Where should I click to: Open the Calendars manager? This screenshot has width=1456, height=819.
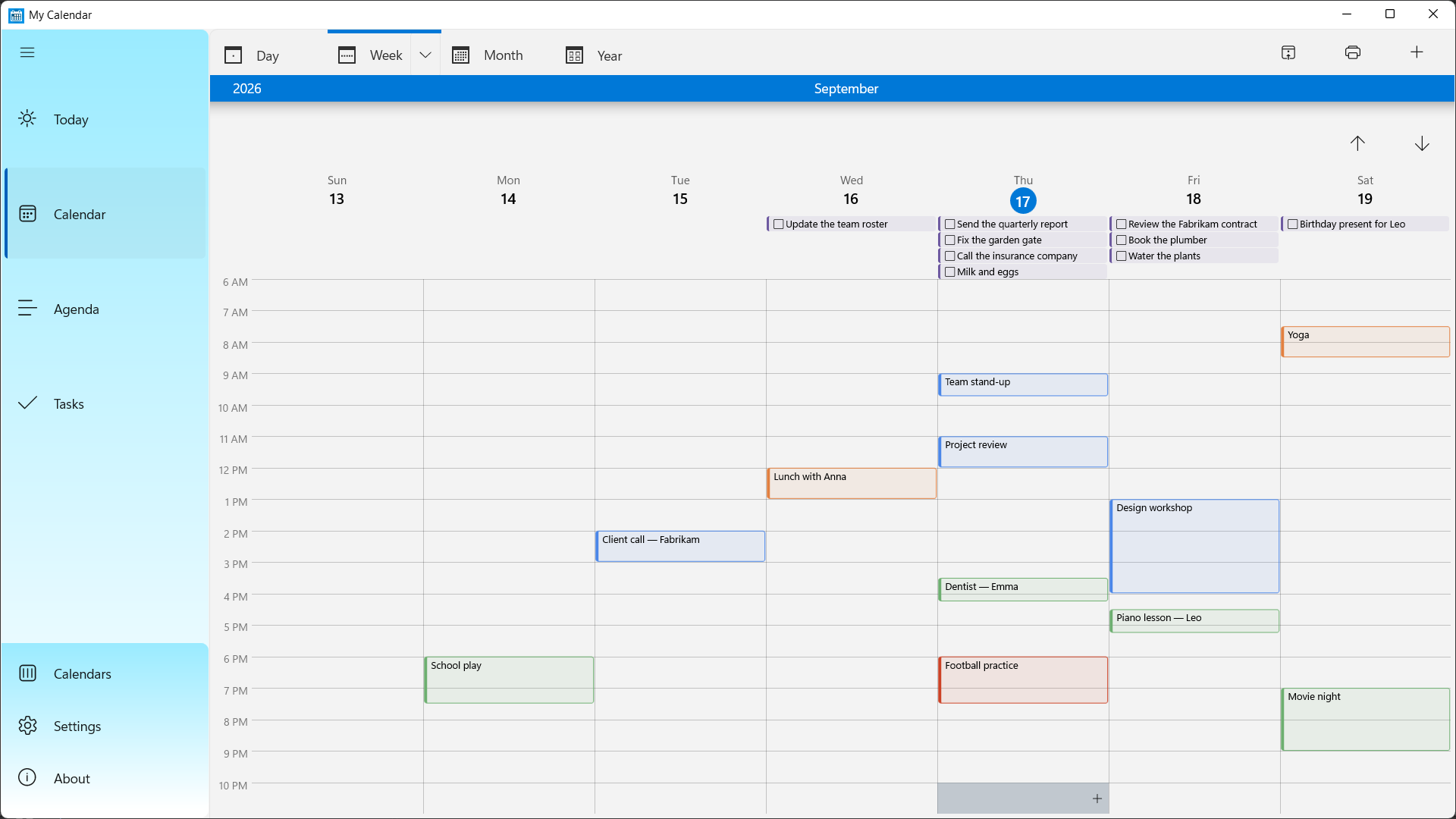(x=105, y=673)
